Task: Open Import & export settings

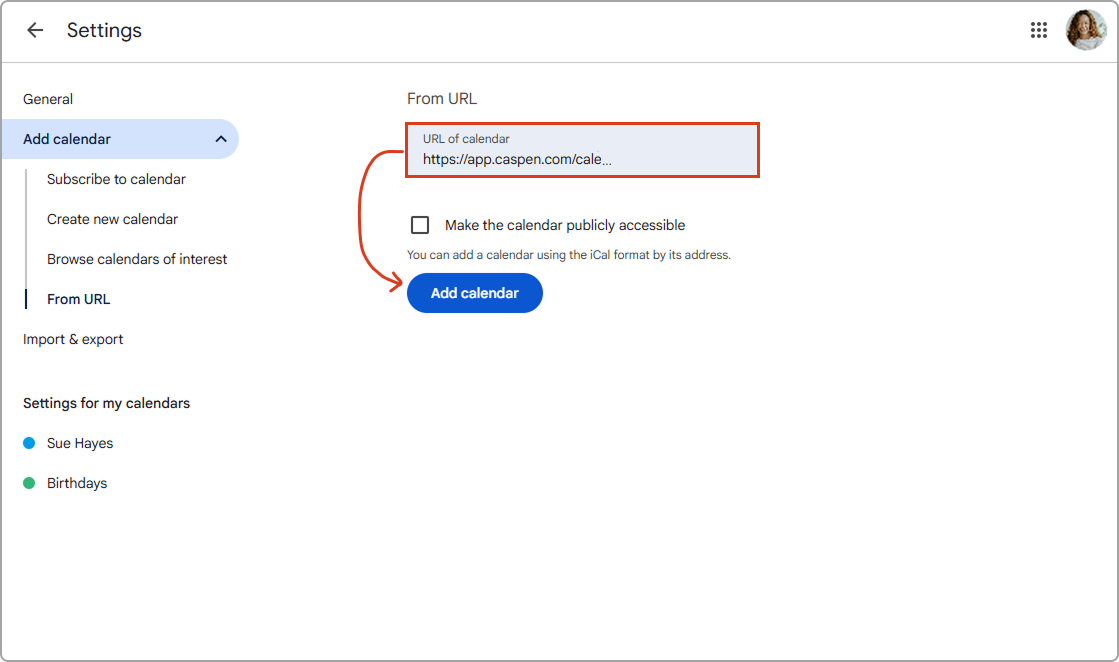Action: (x=73, y=339)
